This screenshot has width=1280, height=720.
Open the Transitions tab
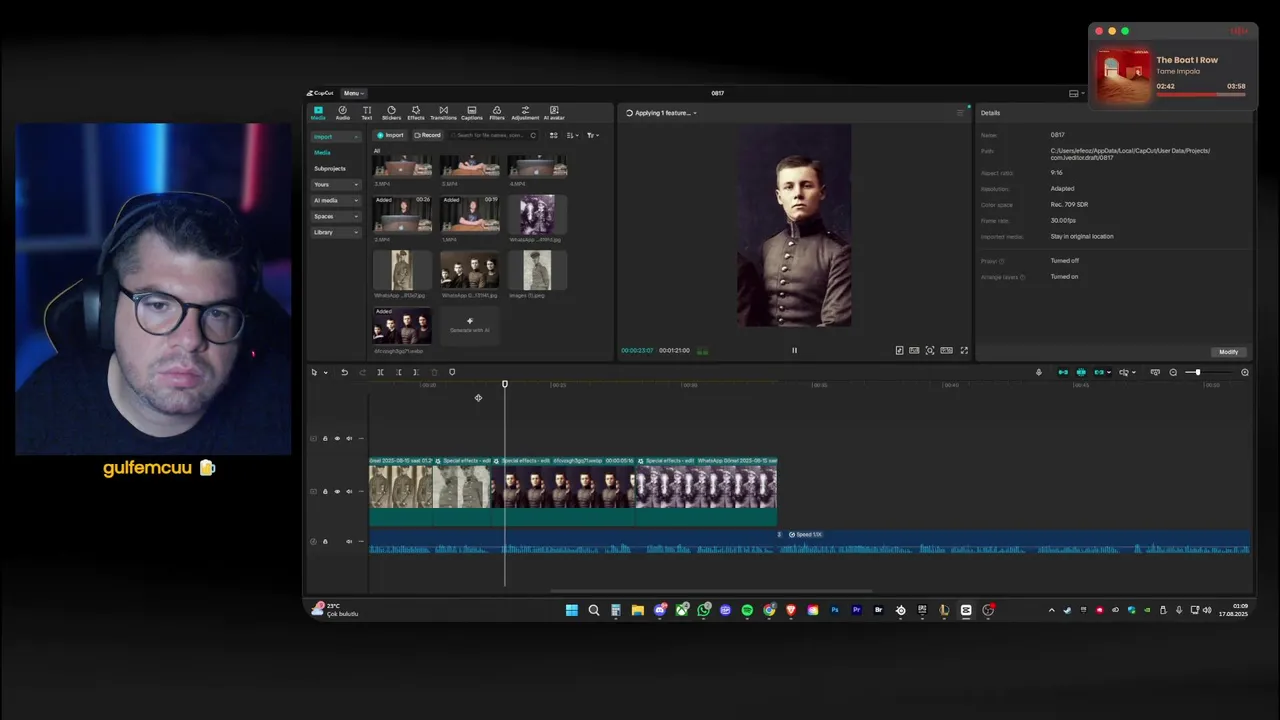[x=443, y=113]
